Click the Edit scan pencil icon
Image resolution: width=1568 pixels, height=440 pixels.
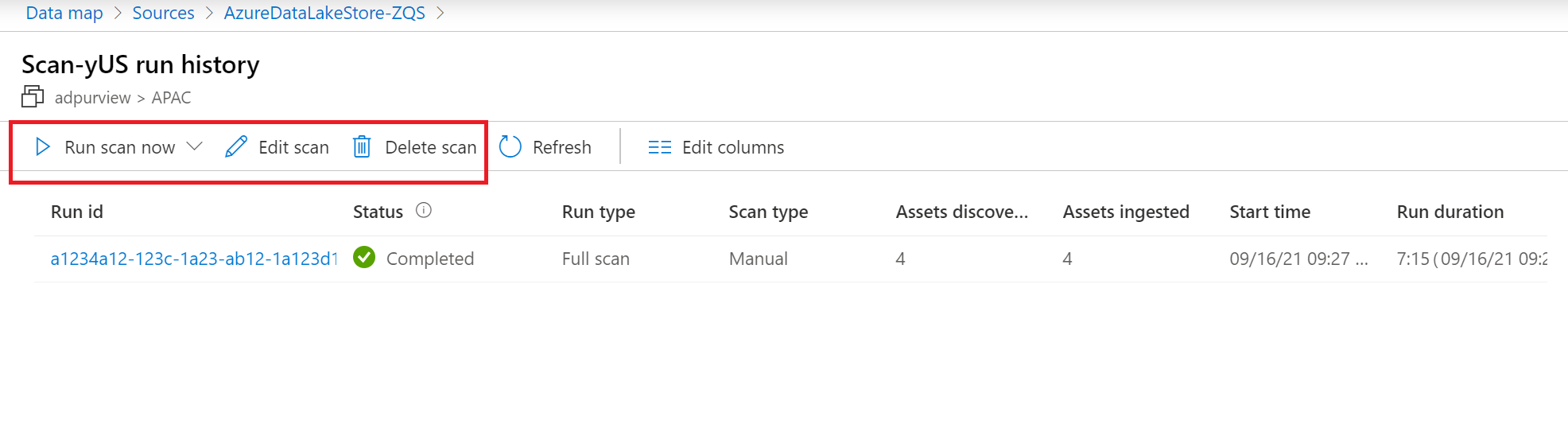tap(236, 147)
